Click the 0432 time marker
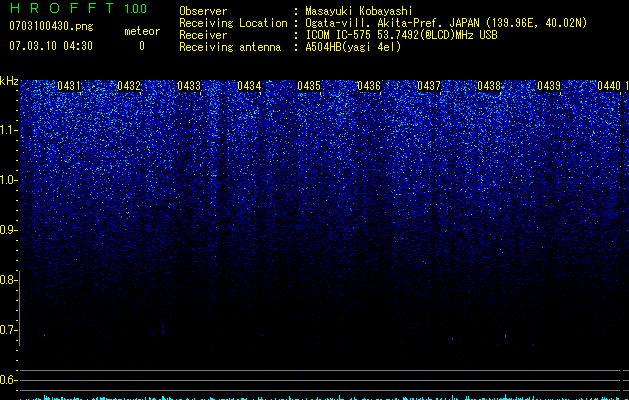629x400 pixels. click(129, 86)
